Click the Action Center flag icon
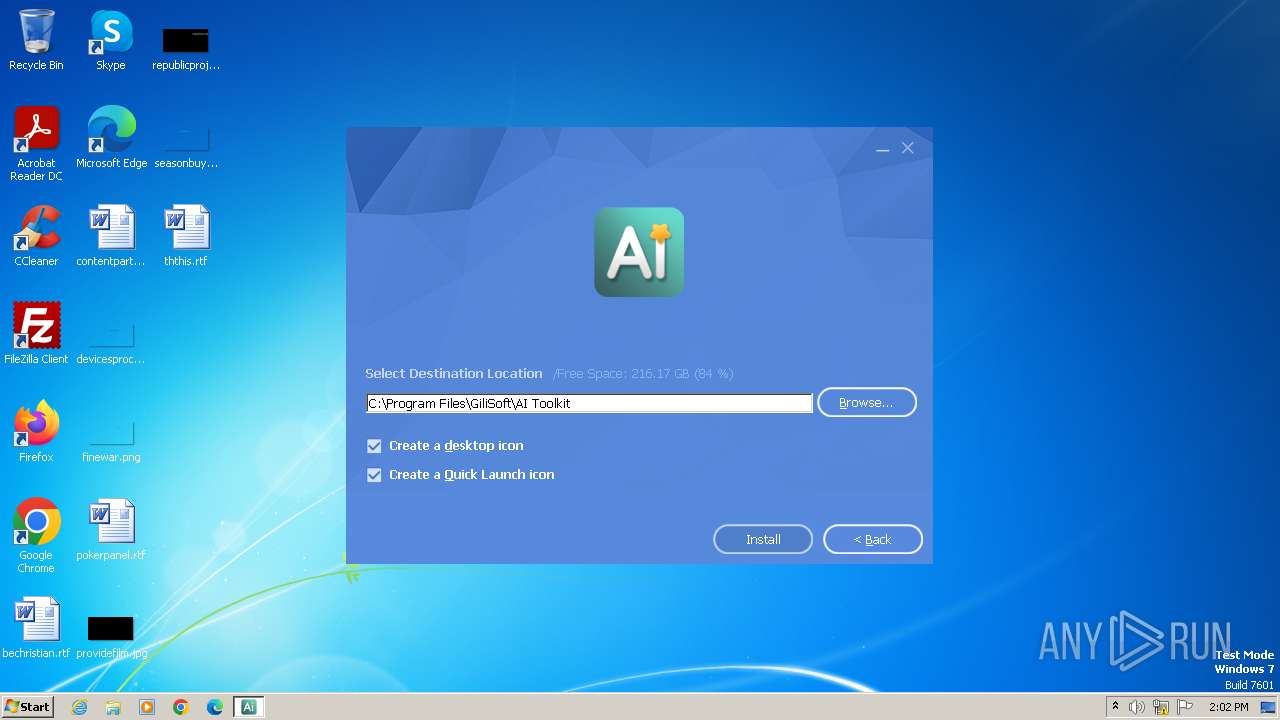The width and height of the screenshot is (1280, 720). [x=1185, y=707]
